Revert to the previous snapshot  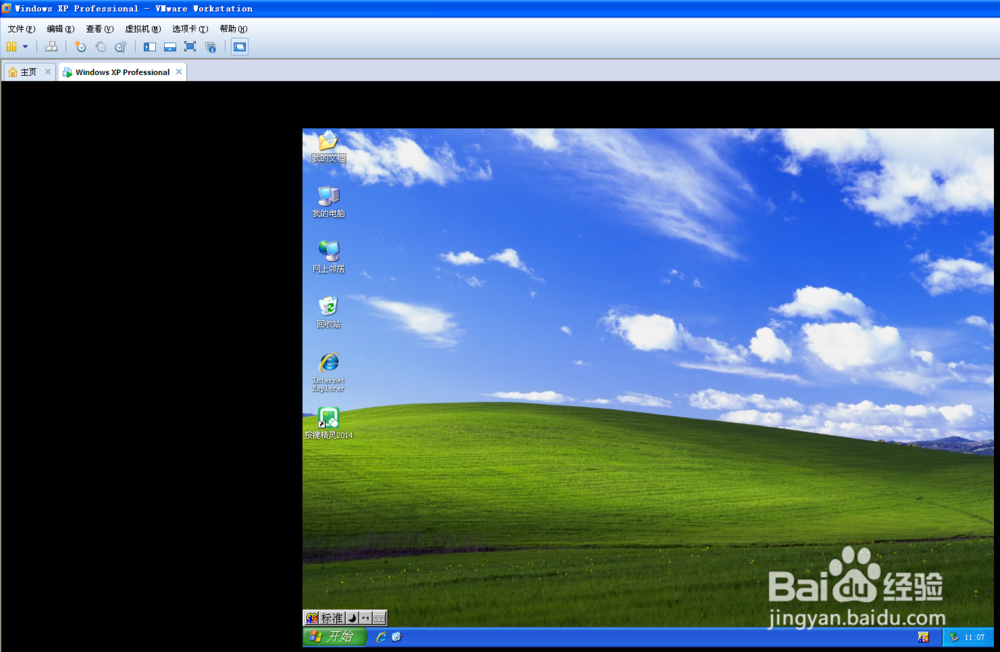[x=100, y=47]
